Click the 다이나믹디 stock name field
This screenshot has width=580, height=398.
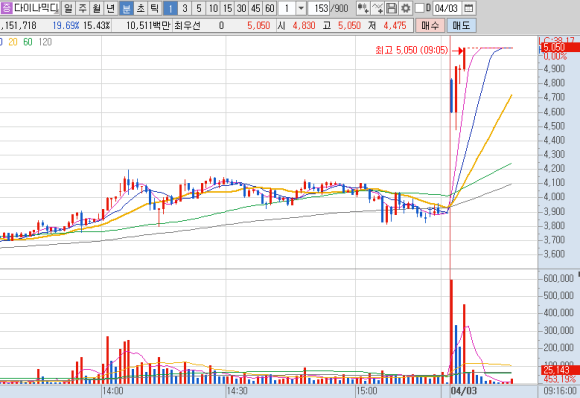36,8
